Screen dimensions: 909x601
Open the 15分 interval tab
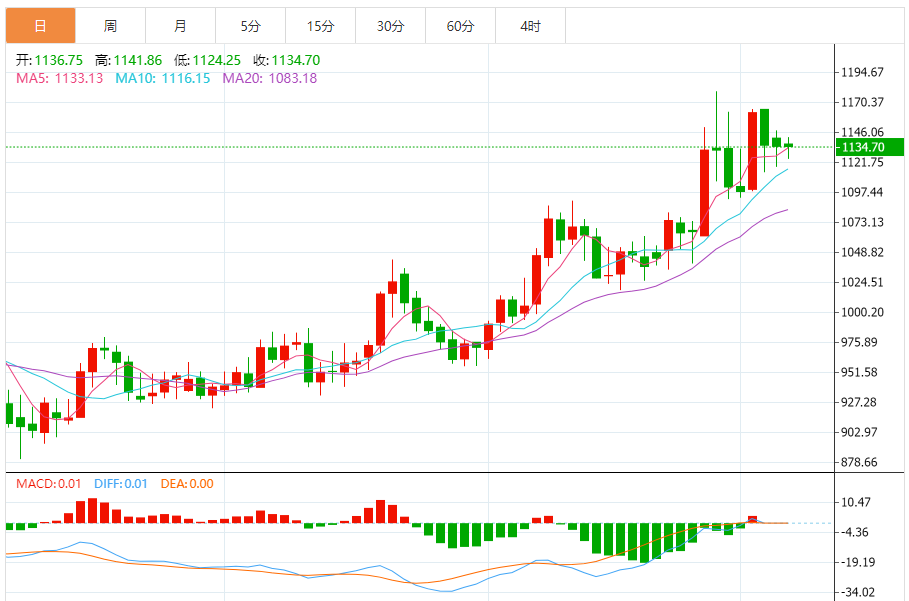(x=321, y=26)
